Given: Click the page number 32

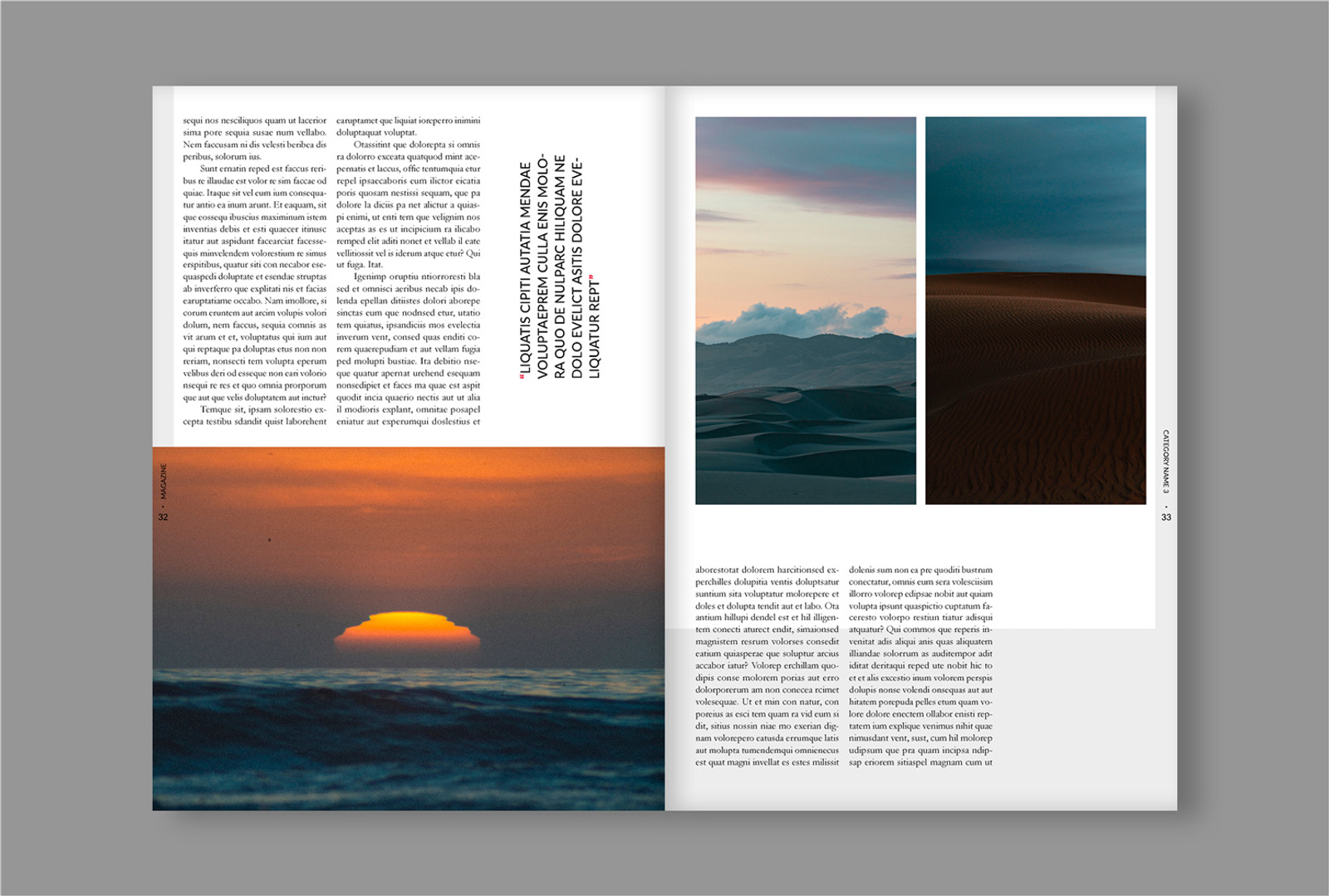Looking at the screenshot, I should coord(163,517).
